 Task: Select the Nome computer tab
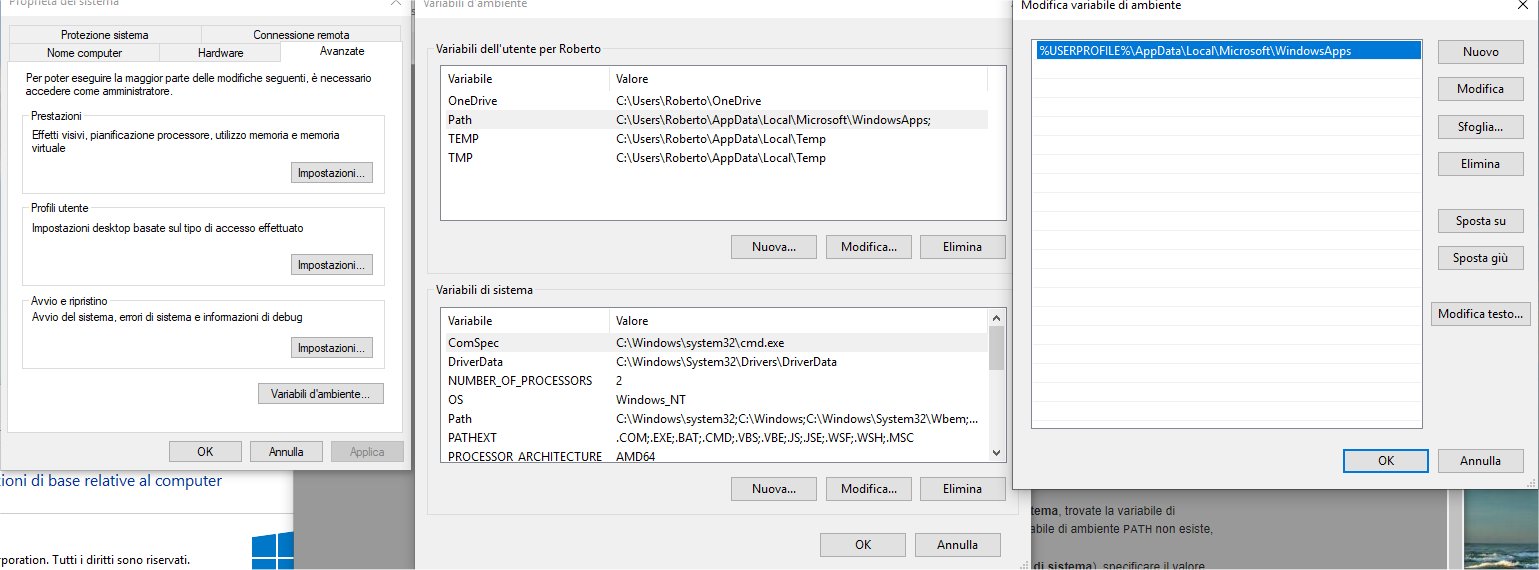pyautogui.click(x=84, y=52)
